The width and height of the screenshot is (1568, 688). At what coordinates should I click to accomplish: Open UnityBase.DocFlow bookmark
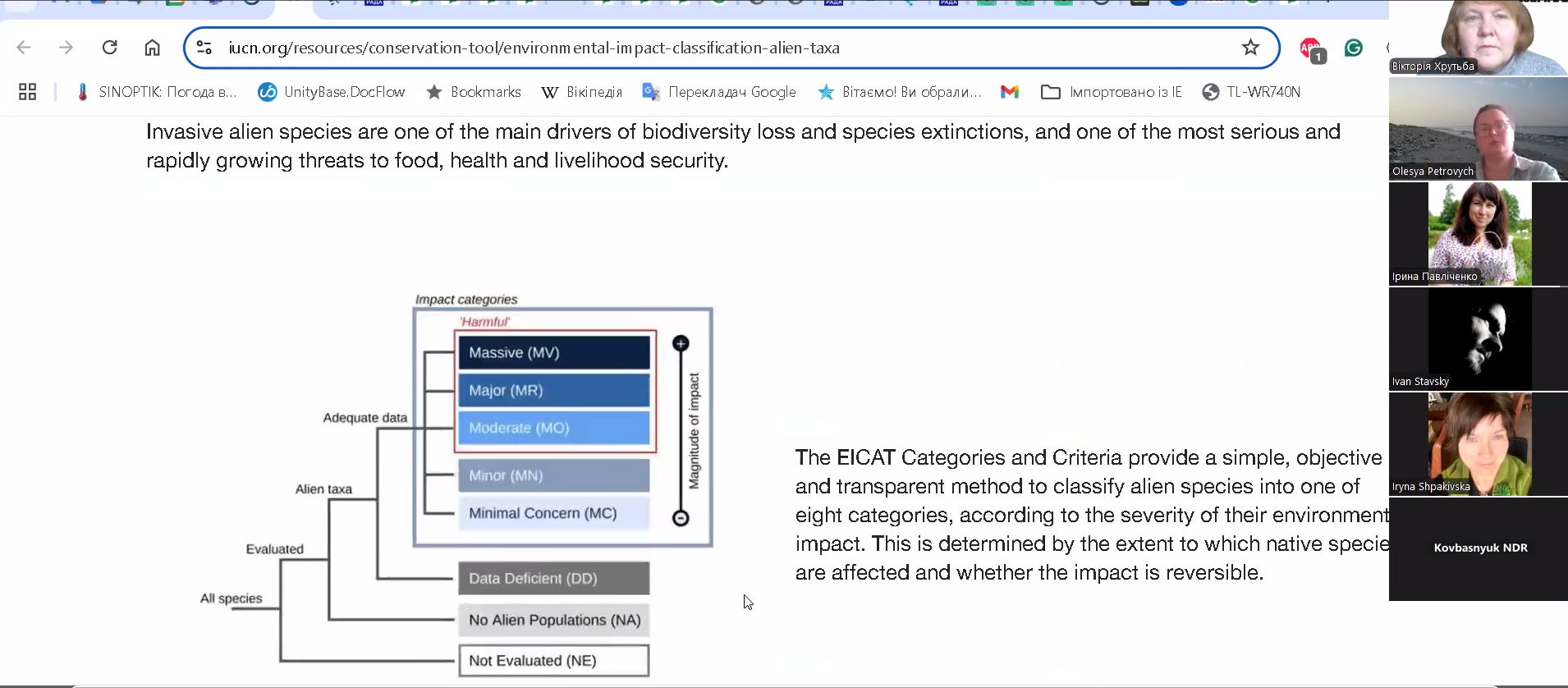tap(332, 92)
